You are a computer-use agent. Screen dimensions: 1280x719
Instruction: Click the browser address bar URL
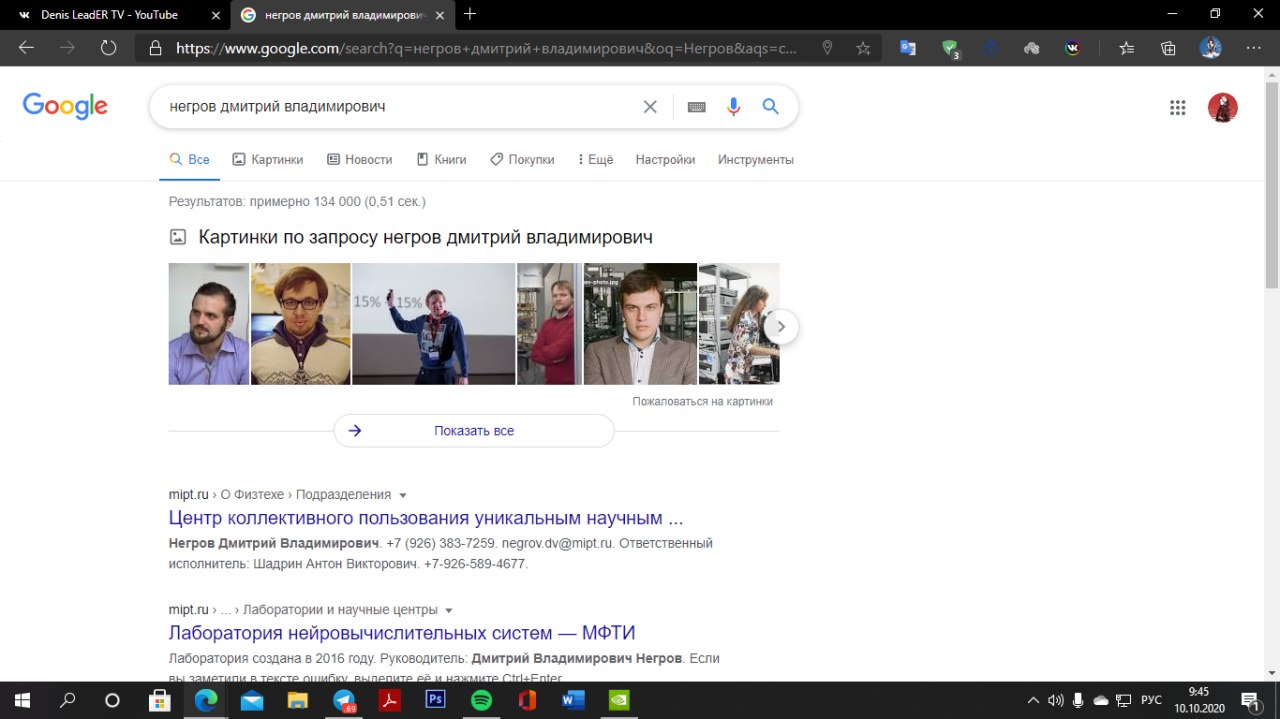pyautogui.click(x=487, y=48)
